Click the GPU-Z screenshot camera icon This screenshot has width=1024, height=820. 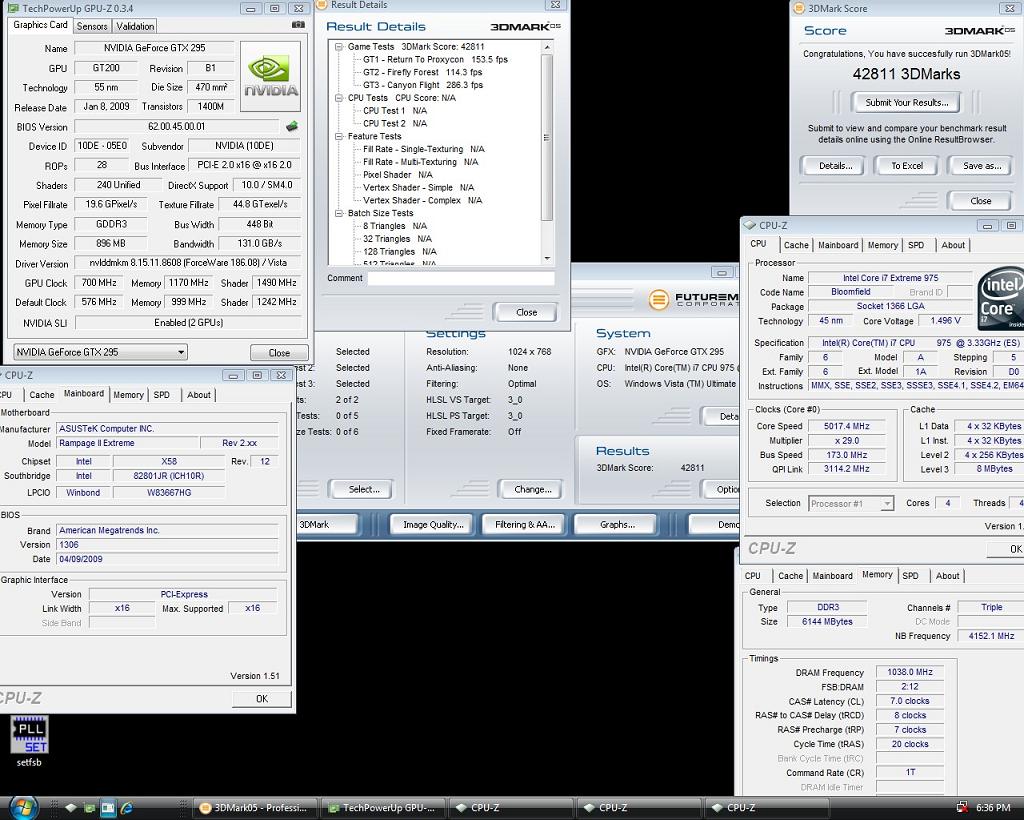(298, 25)
